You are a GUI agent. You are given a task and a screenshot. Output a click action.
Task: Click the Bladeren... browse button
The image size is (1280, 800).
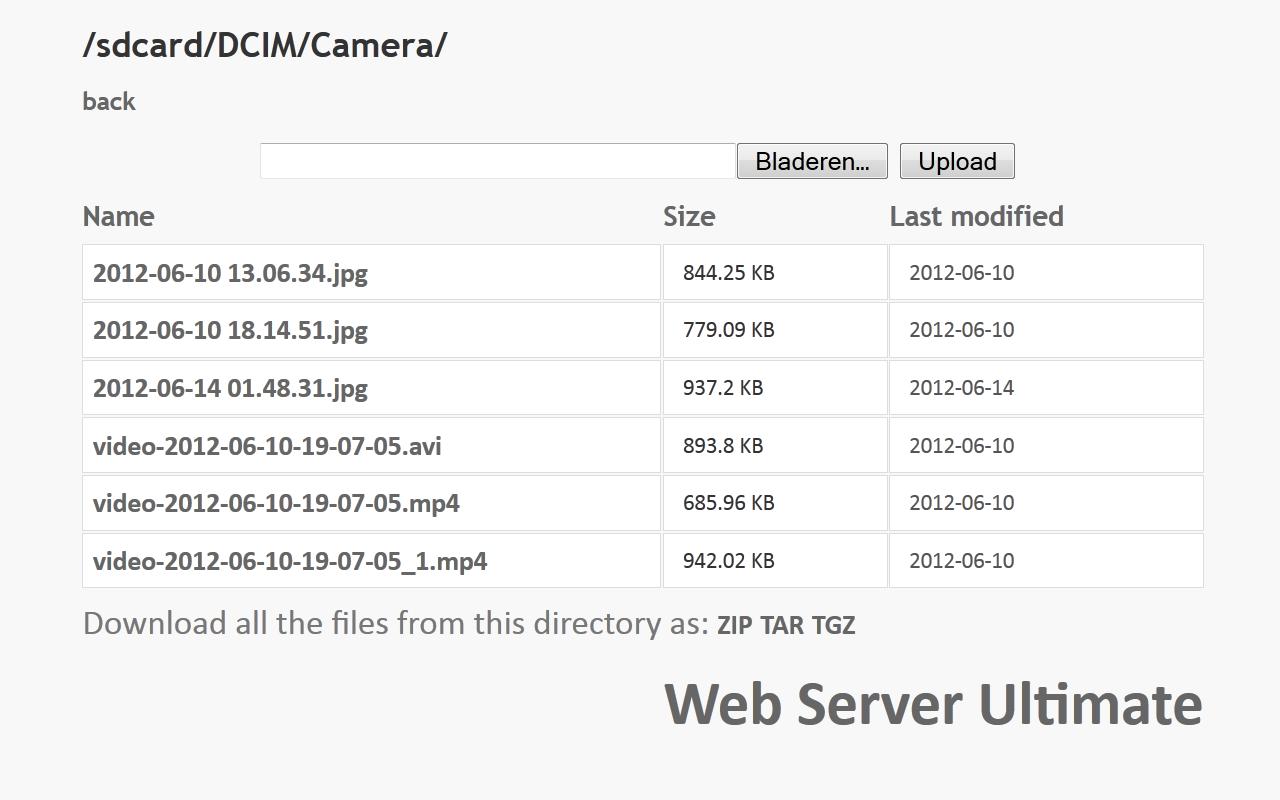tap(812, 161)
